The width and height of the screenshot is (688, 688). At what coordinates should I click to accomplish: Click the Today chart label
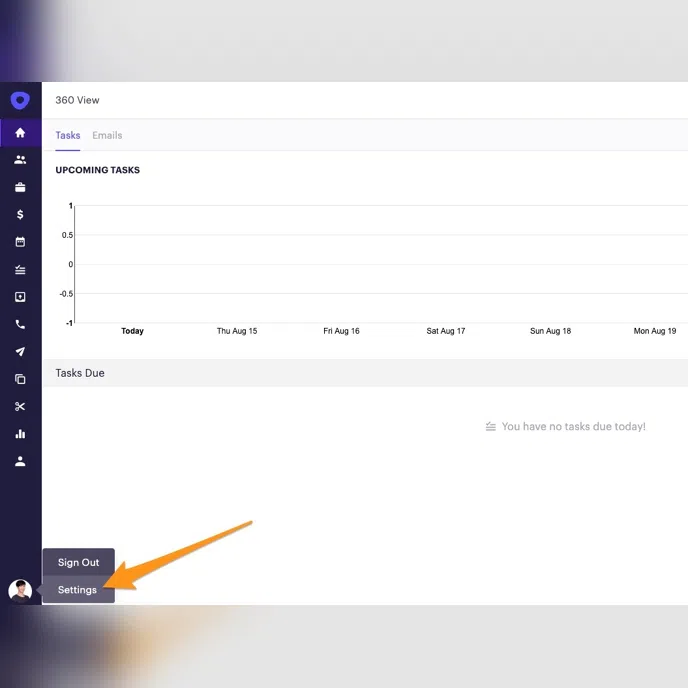[133, 331]
